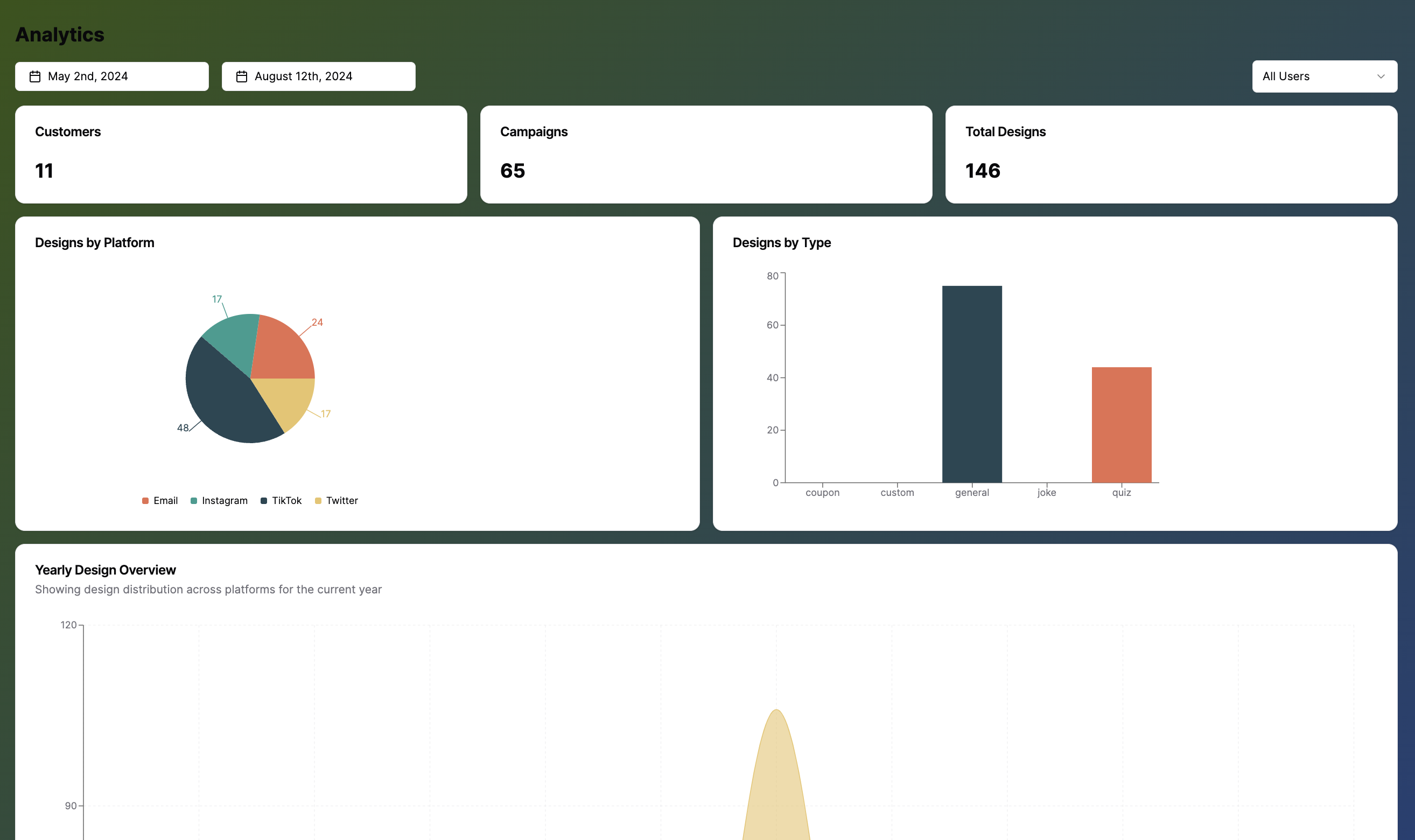Image resolution: width=1415 pixels, height=840 pixels.
Task: Click the start date calendar icon
Action: click(35, 76)
